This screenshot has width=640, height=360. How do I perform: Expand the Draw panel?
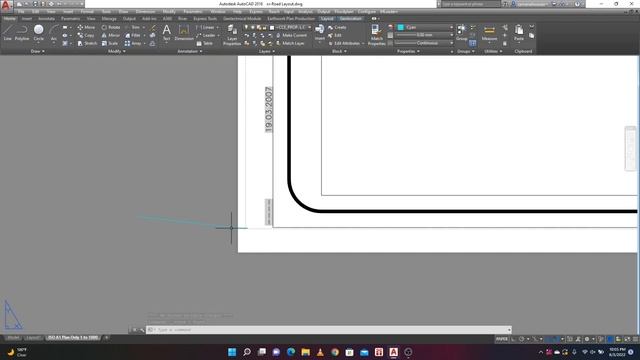pos(38,51)
